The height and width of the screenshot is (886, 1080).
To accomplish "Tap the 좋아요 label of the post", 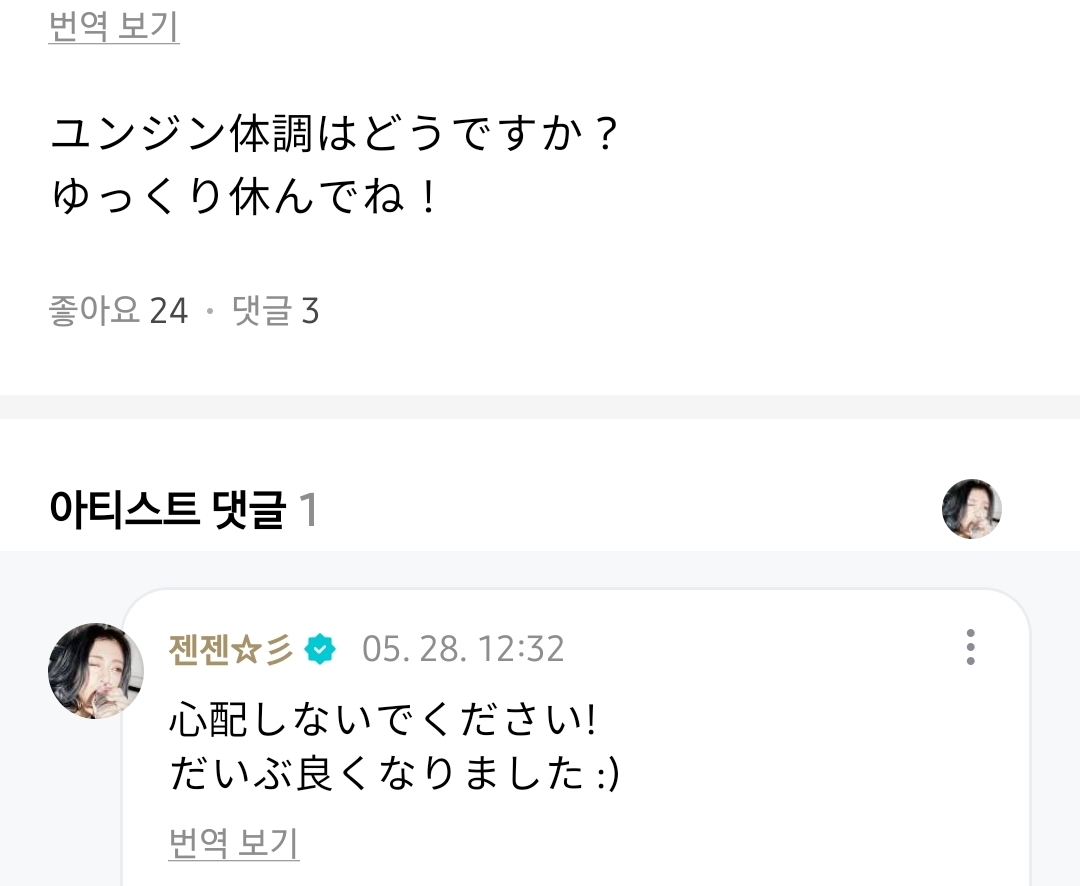I will pyautogui.click(x=94, y=311).
